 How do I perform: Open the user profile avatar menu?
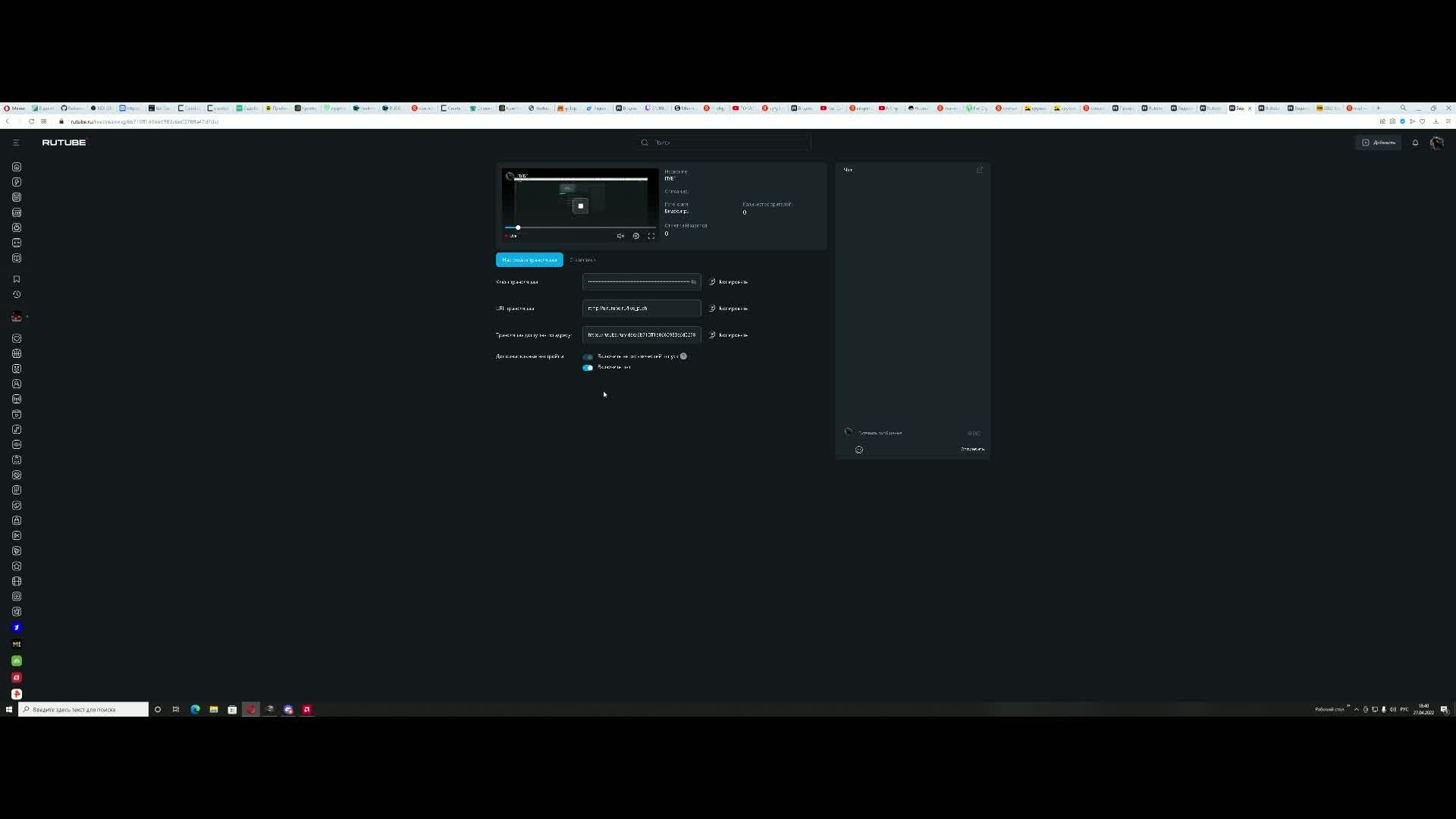coord(1436,143)
